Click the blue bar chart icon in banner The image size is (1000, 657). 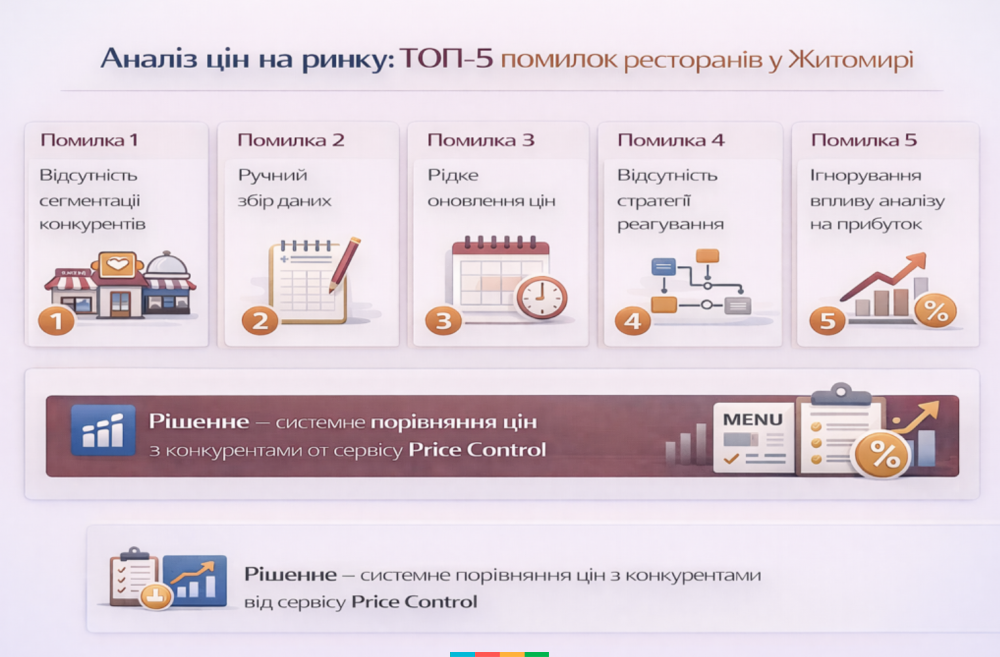point(102,431)
